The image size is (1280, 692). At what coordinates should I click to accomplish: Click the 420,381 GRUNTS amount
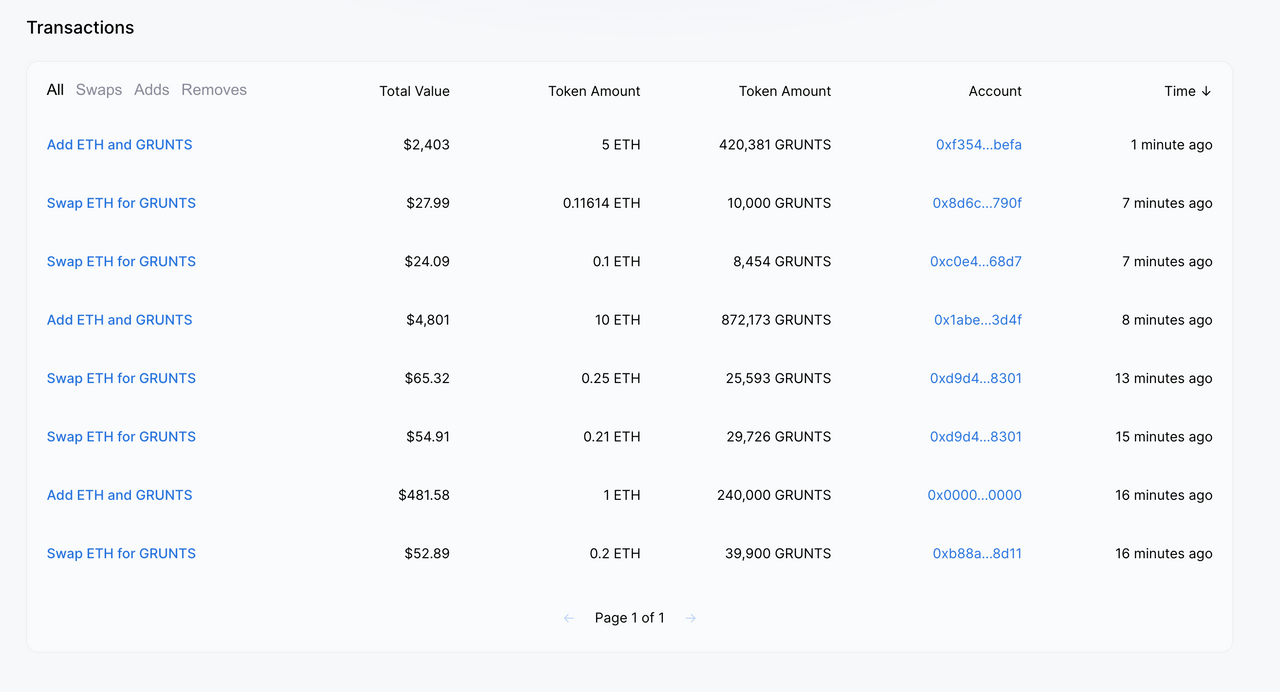775,145
